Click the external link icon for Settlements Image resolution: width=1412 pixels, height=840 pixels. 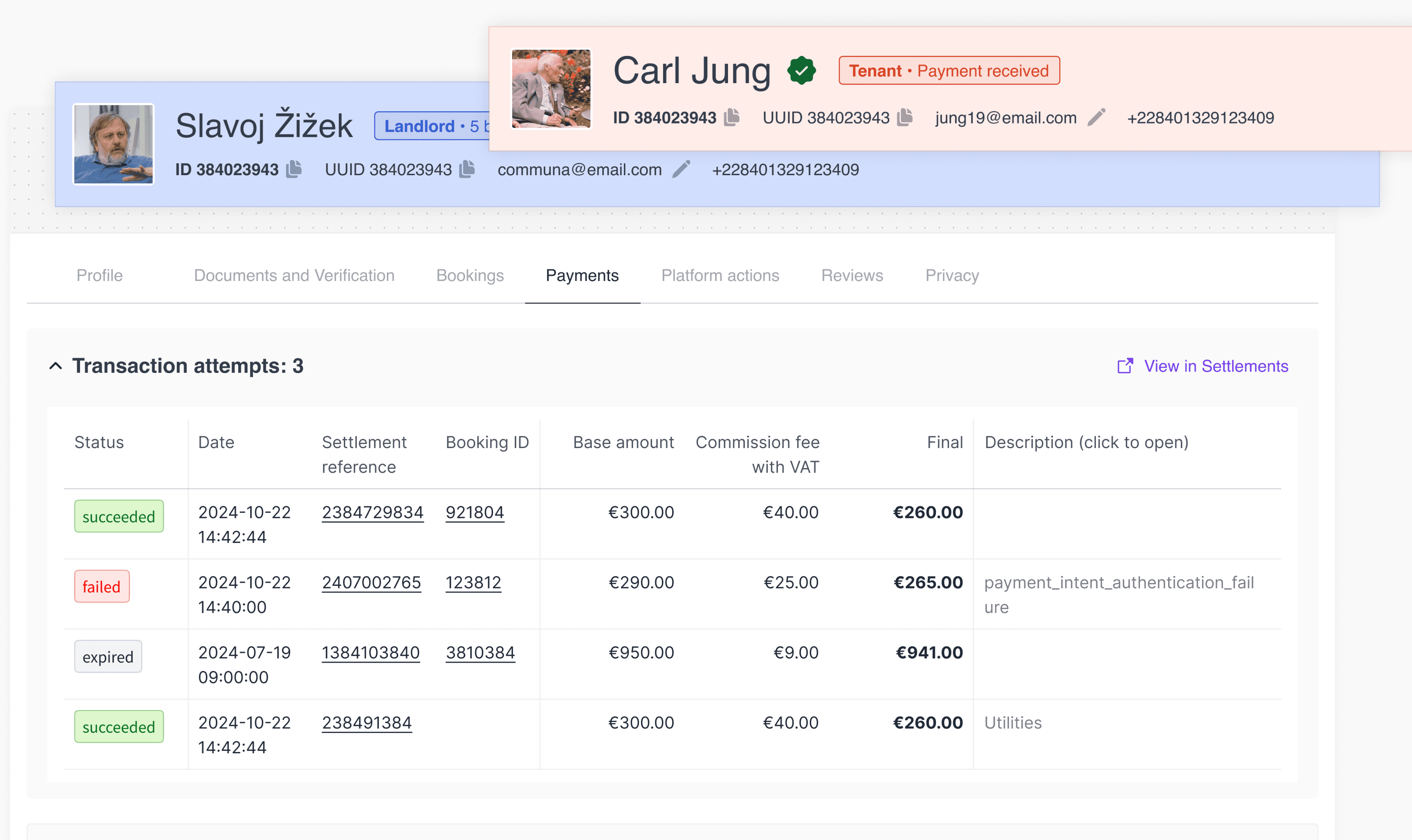(1125, 366)
